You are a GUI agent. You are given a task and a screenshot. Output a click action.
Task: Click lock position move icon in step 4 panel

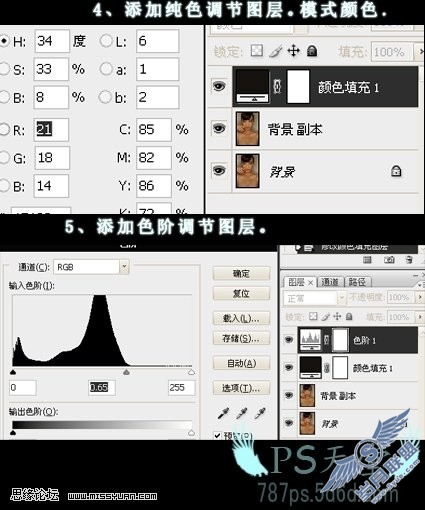coord(293,51)
